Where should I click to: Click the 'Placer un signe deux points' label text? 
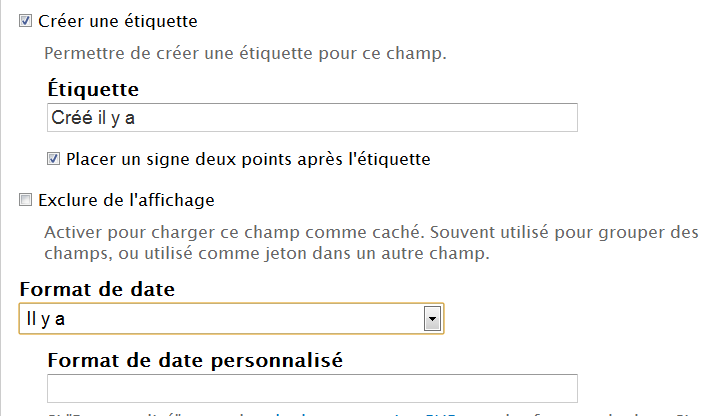248,158
